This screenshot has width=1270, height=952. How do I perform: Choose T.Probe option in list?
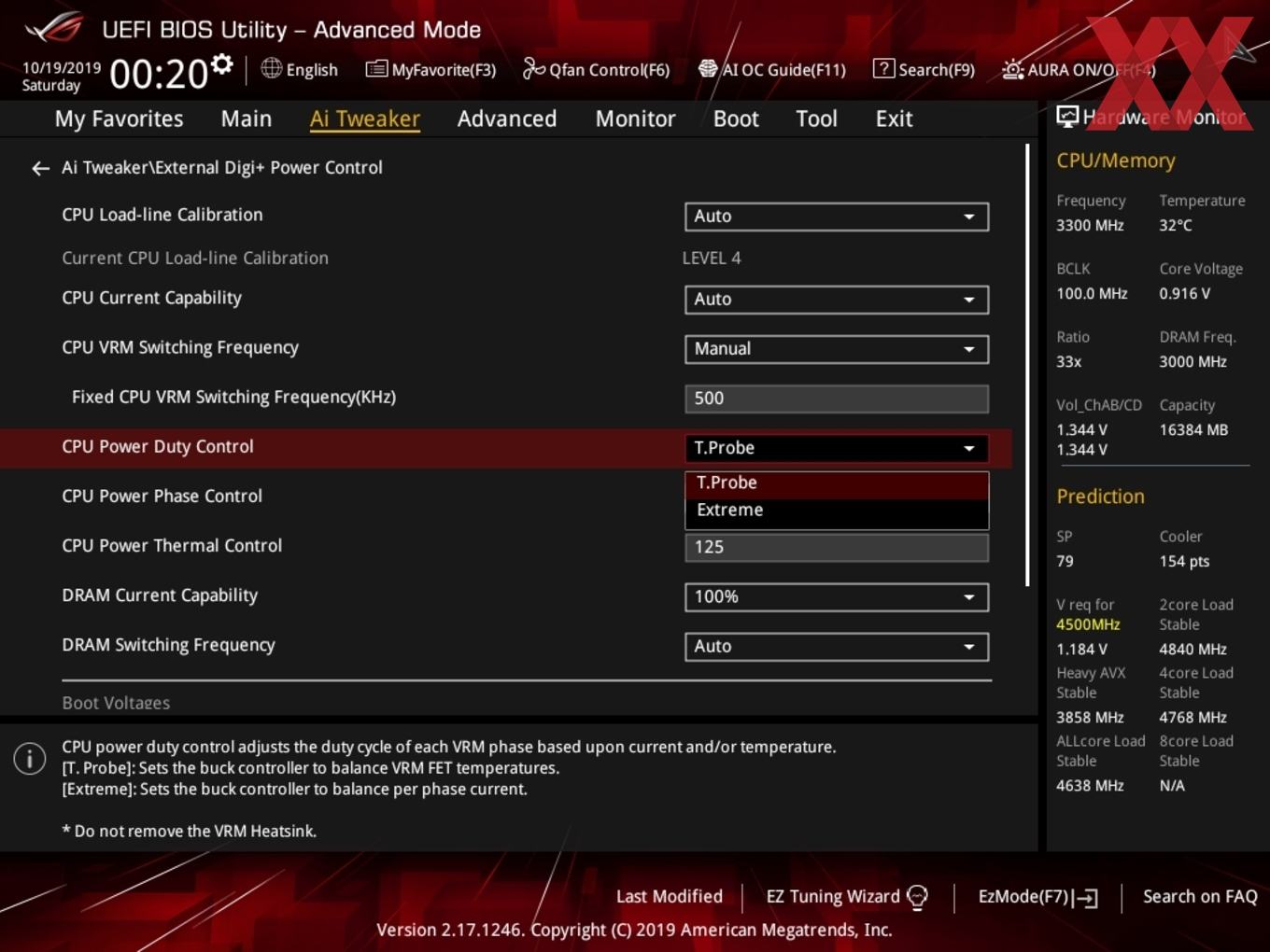(x=837, y=483)
